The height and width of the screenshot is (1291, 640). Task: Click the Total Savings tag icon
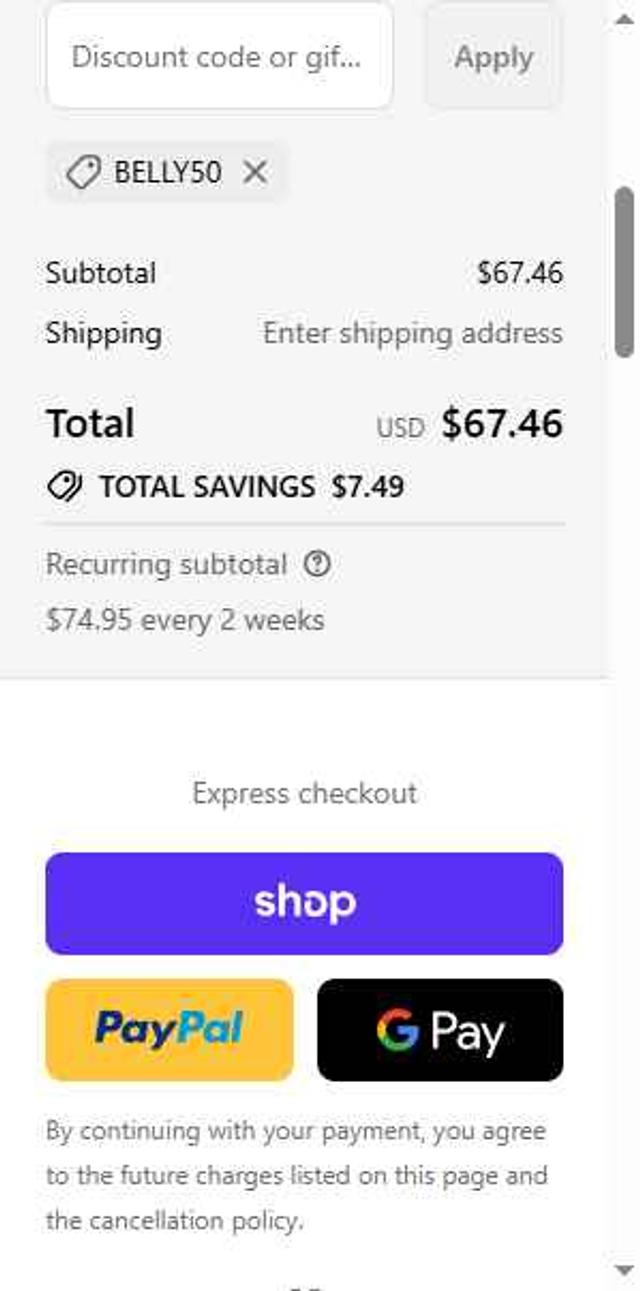[65, 487]
